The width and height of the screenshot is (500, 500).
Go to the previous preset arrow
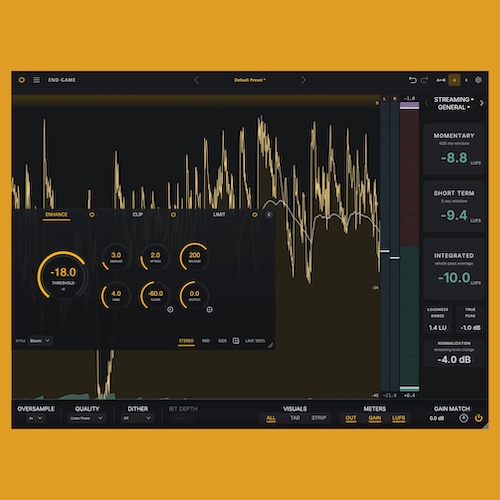pyautogui.click(x=196, y=80)
